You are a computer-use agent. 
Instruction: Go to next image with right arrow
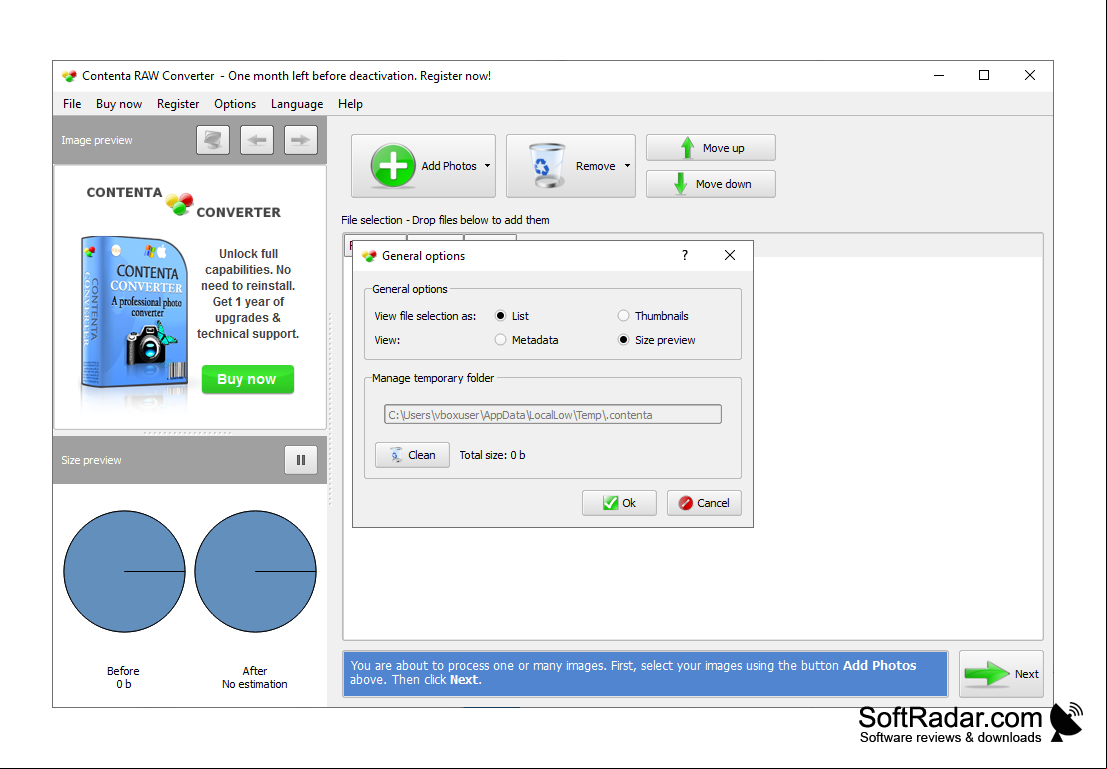(301, 140)
